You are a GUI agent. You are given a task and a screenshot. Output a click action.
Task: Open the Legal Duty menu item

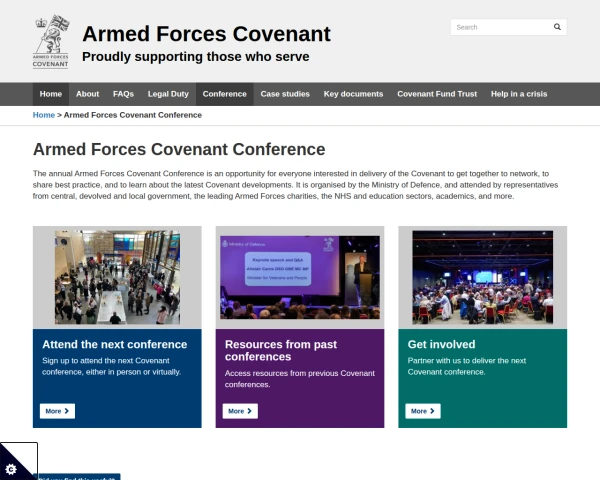click(x=168, y=94)
